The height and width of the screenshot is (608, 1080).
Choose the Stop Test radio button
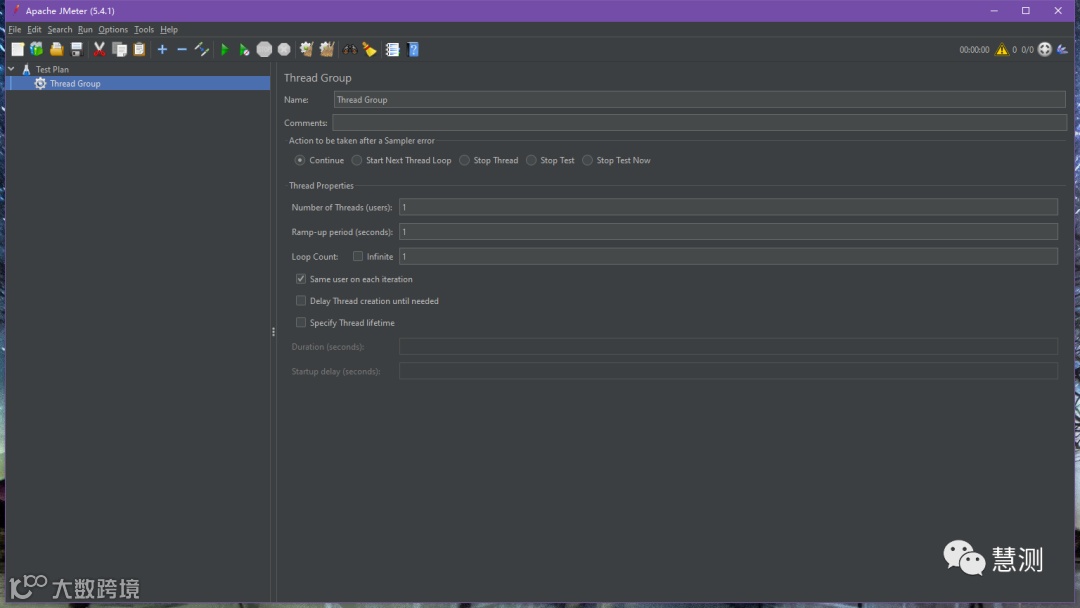click(531, 160)
